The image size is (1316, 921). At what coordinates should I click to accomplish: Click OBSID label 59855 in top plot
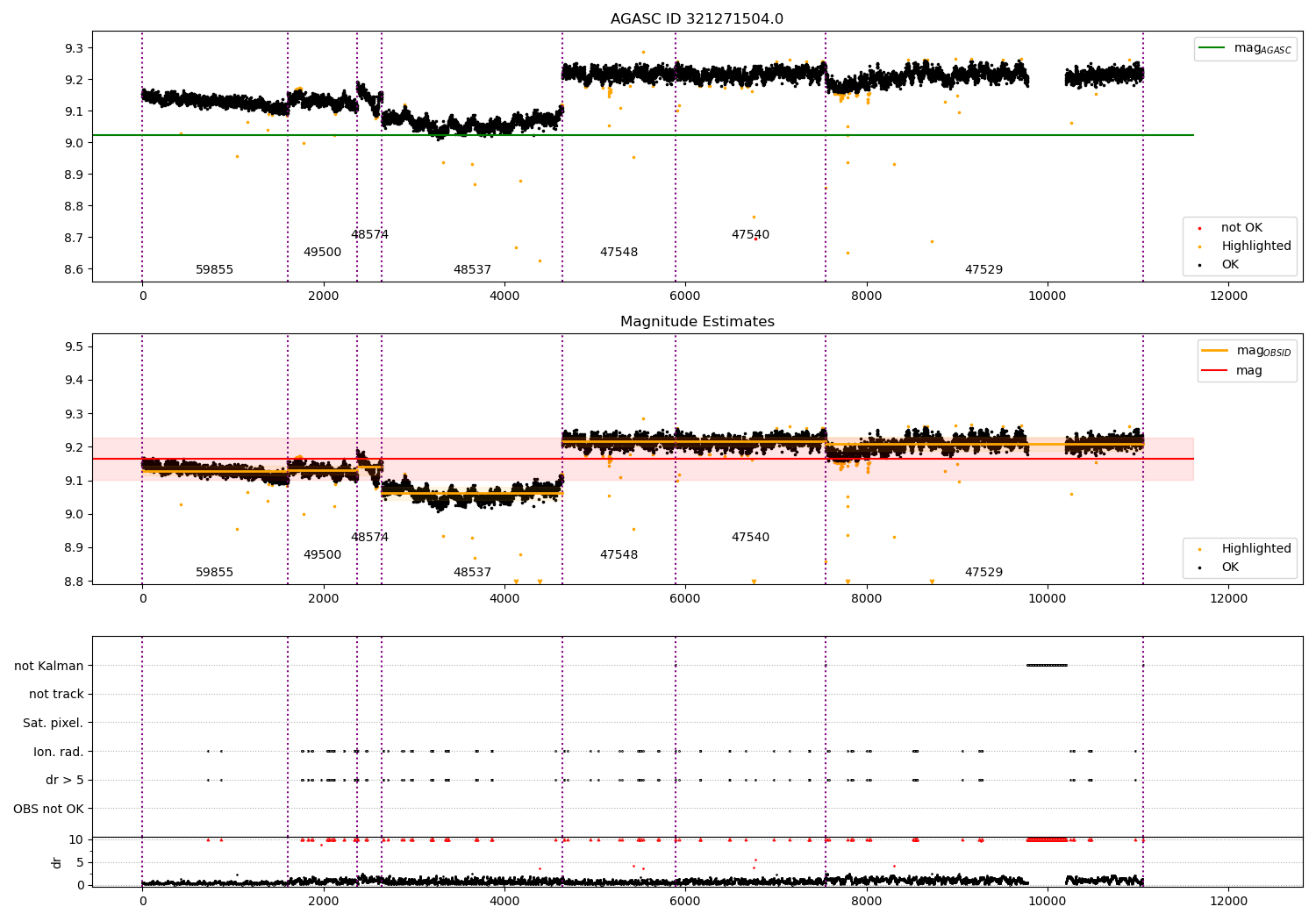click(214, 270)
